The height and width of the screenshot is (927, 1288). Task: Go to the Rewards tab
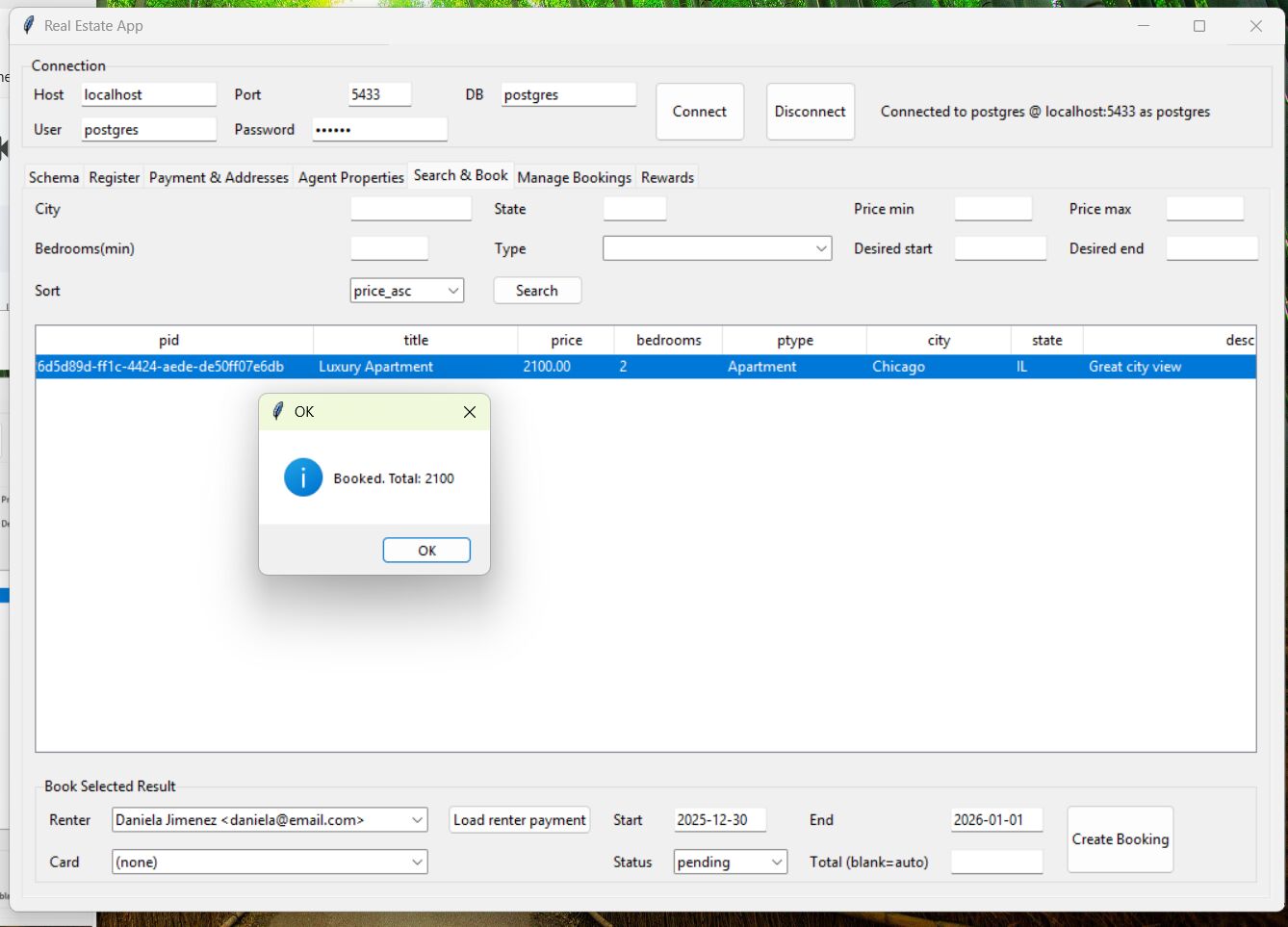[668, 177]
